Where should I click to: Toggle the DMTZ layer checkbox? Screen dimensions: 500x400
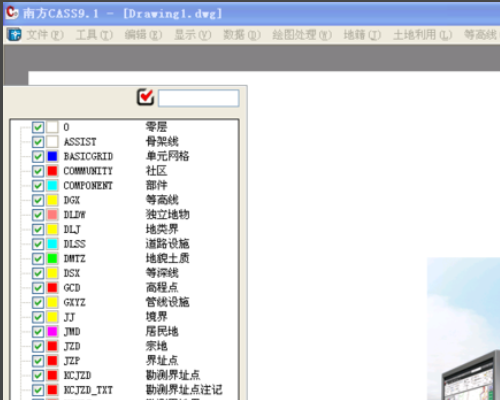[x=38, y=259]
